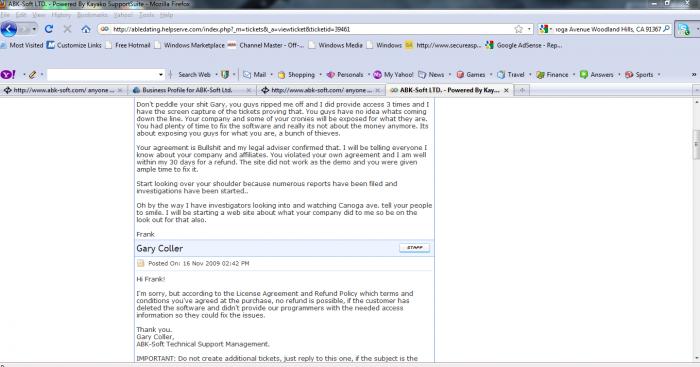Open the Google search engine selector

(545, 29)
